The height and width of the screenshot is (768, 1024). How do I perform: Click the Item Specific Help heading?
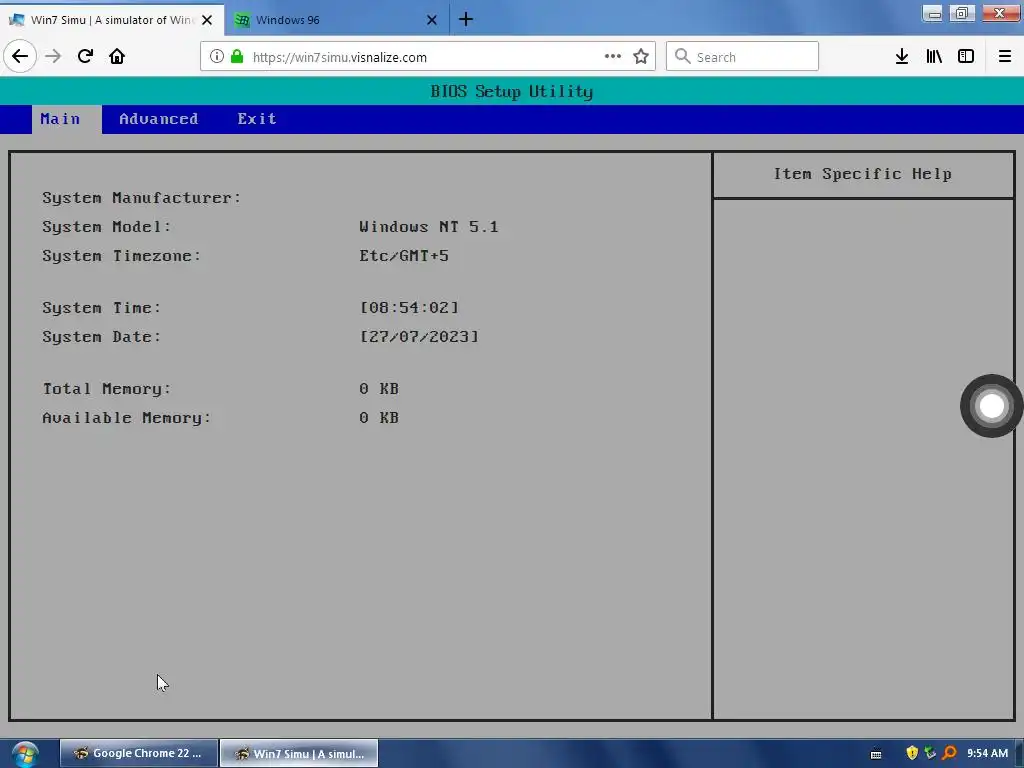click(x=863, y=174)
